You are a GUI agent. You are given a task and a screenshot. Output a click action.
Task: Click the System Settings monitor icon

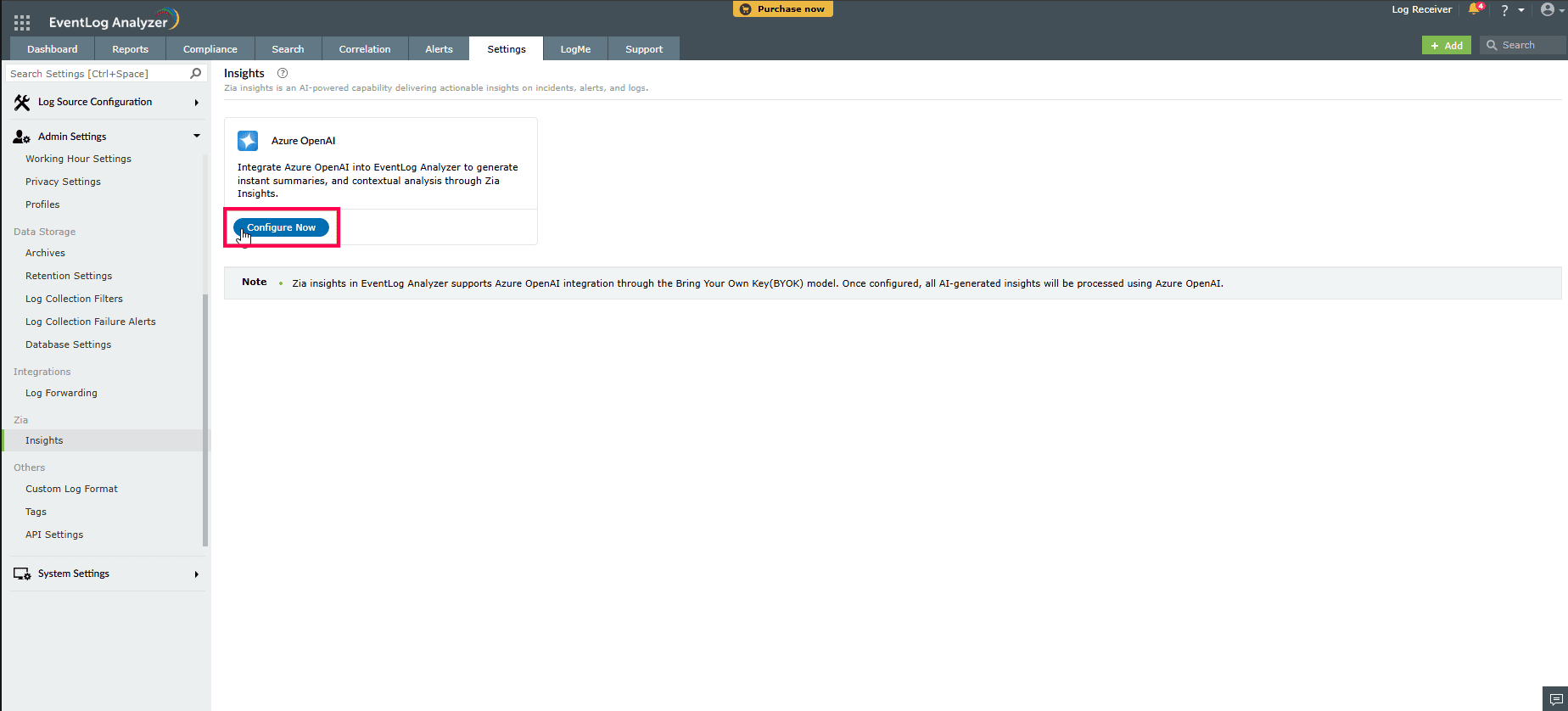pos(22,574)
